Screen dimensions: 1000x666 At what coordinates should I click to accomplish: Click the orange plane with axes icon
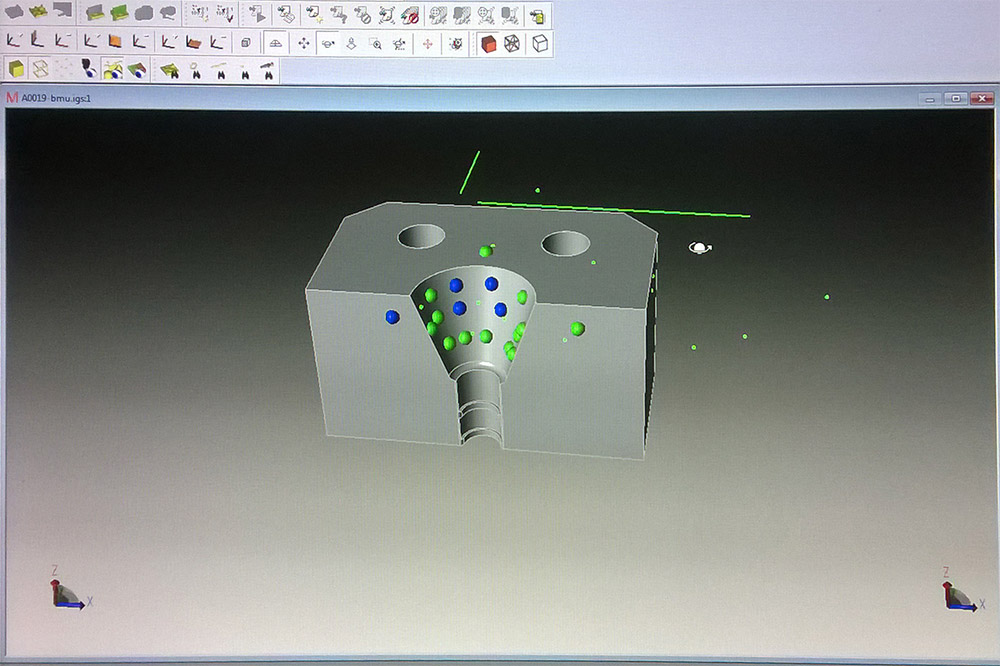(x=115, y=42)
